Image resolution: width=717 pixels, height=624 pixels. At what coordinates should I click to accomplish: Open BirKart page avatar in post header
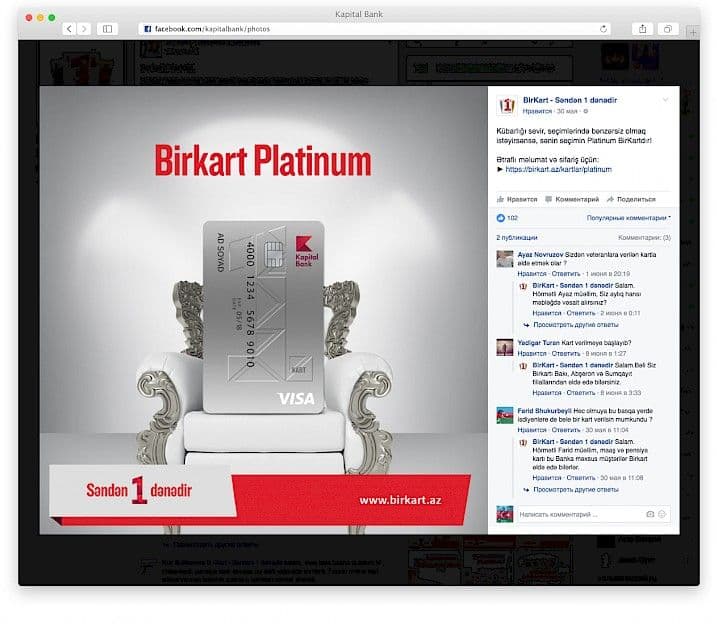tap(507, 105)
